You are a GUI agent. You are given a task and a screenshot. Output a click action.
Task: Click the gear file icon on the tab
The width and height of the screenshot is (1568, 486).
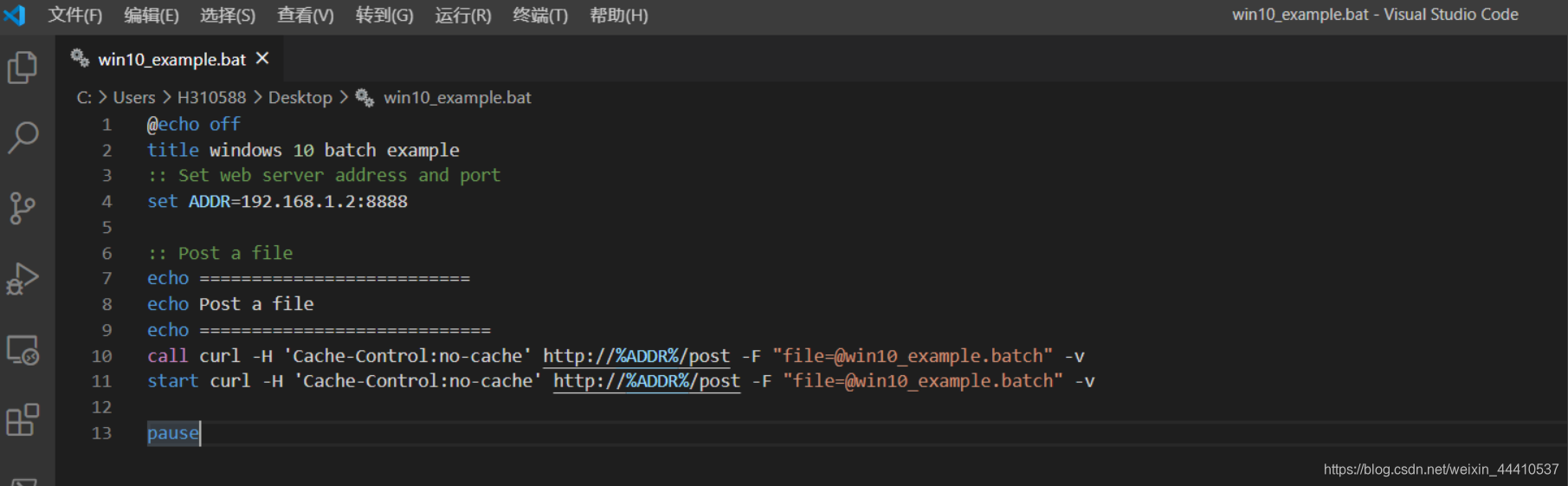coord(80,58)
